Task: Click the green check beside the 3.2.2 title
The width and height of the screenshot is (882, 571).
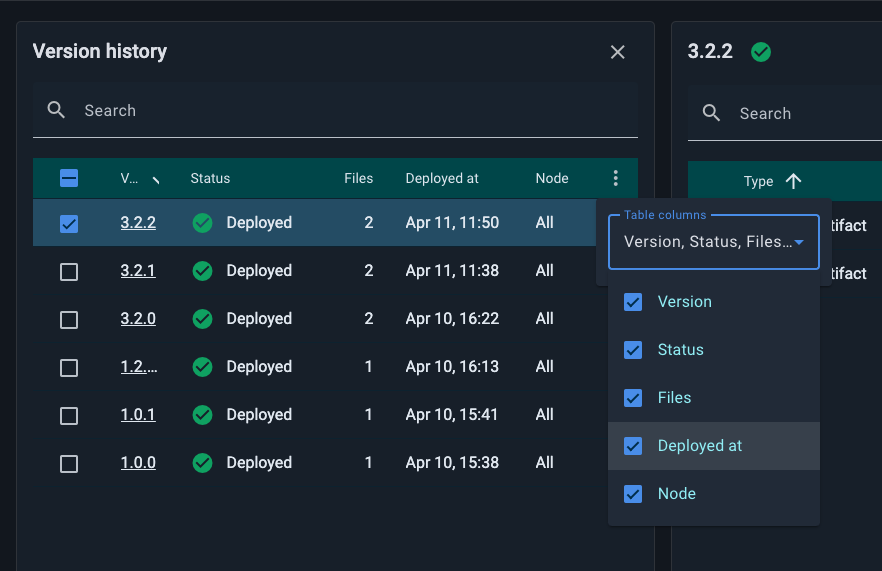Action: click(761, 52)
